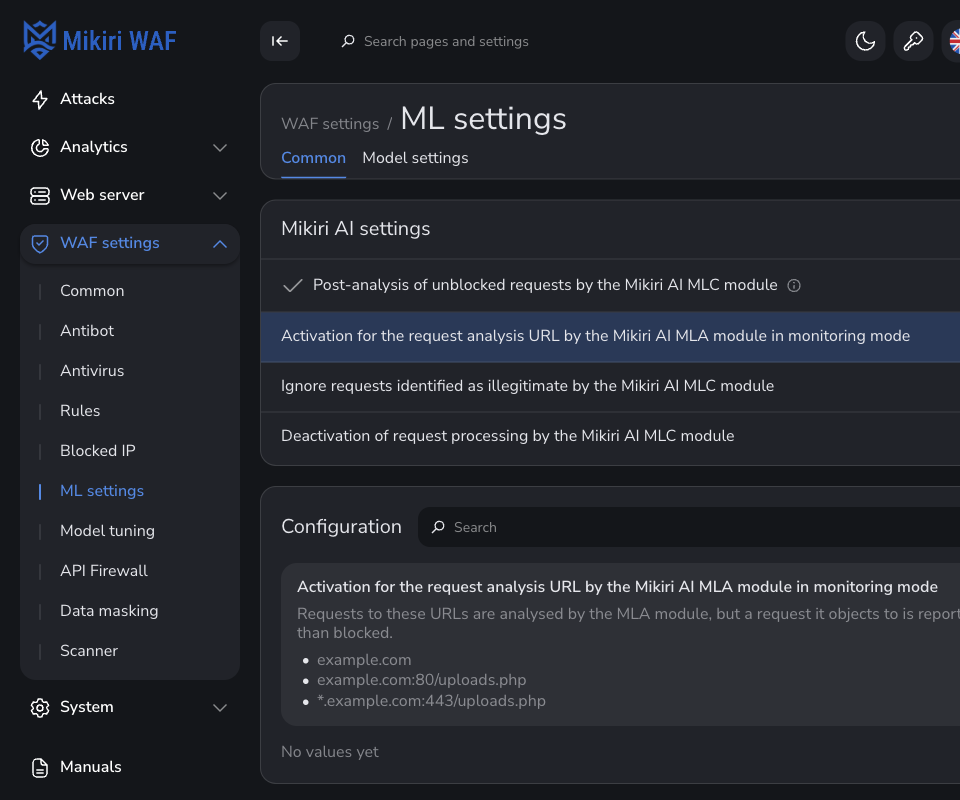Open the key icon button
This screenshot has height=800, width=960.
(x=913, y=41)
